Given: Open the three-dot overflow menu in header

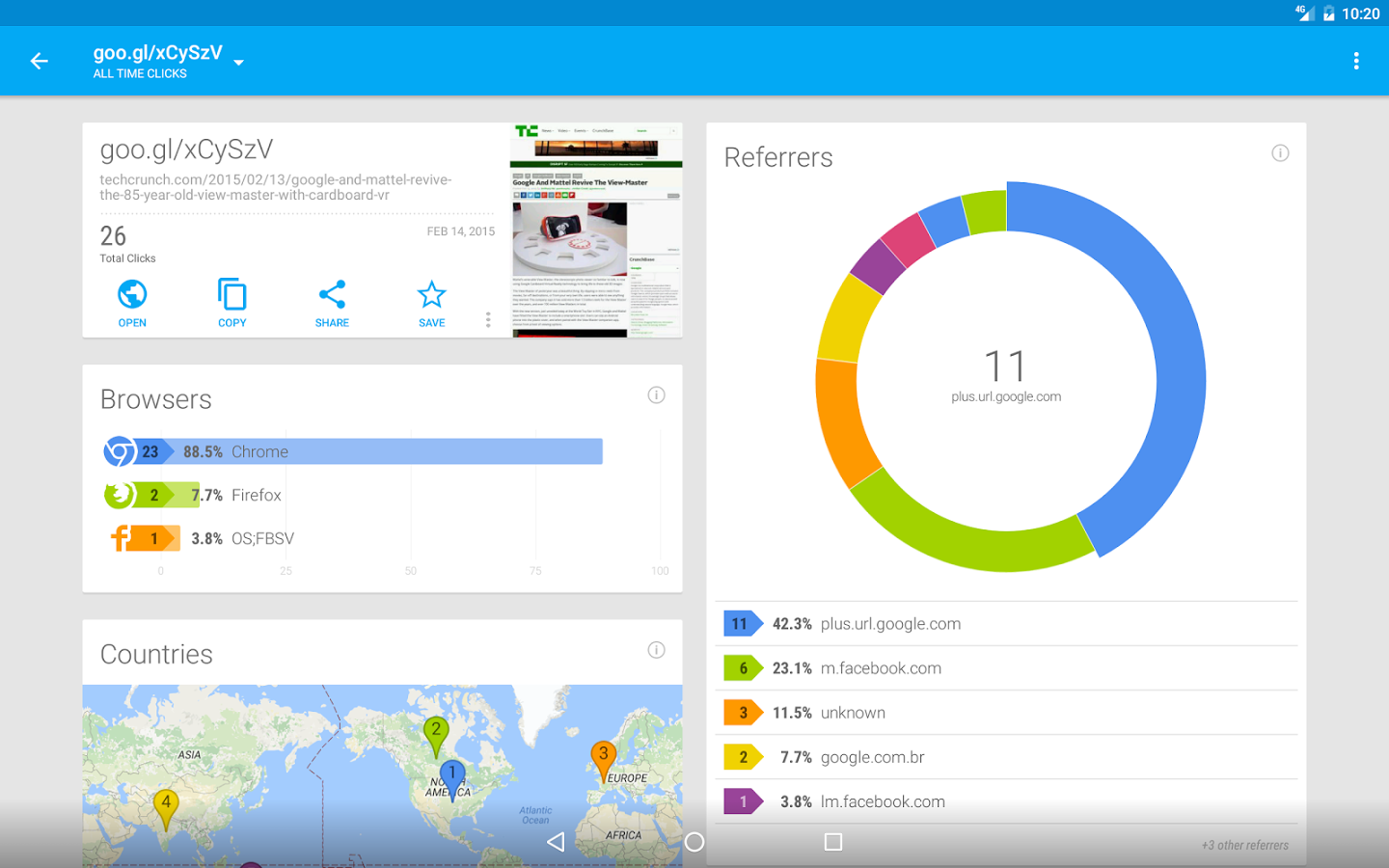Looking at the screenshot, I should [x=1355, y=62].
